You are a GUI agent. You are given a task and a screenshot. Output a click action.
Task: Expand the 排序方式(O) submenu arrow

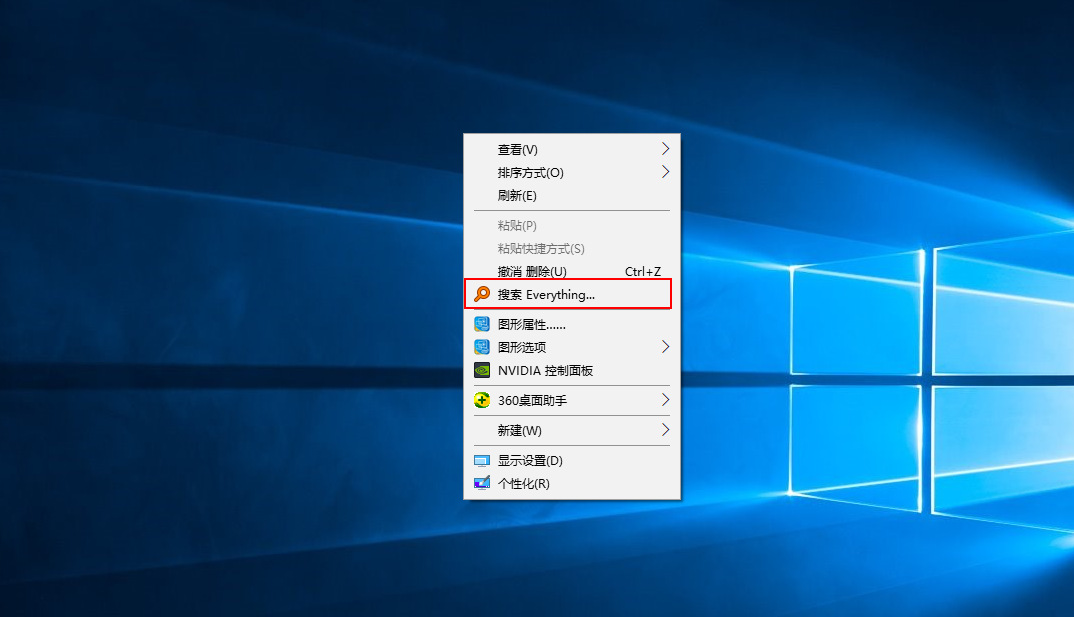665,172
